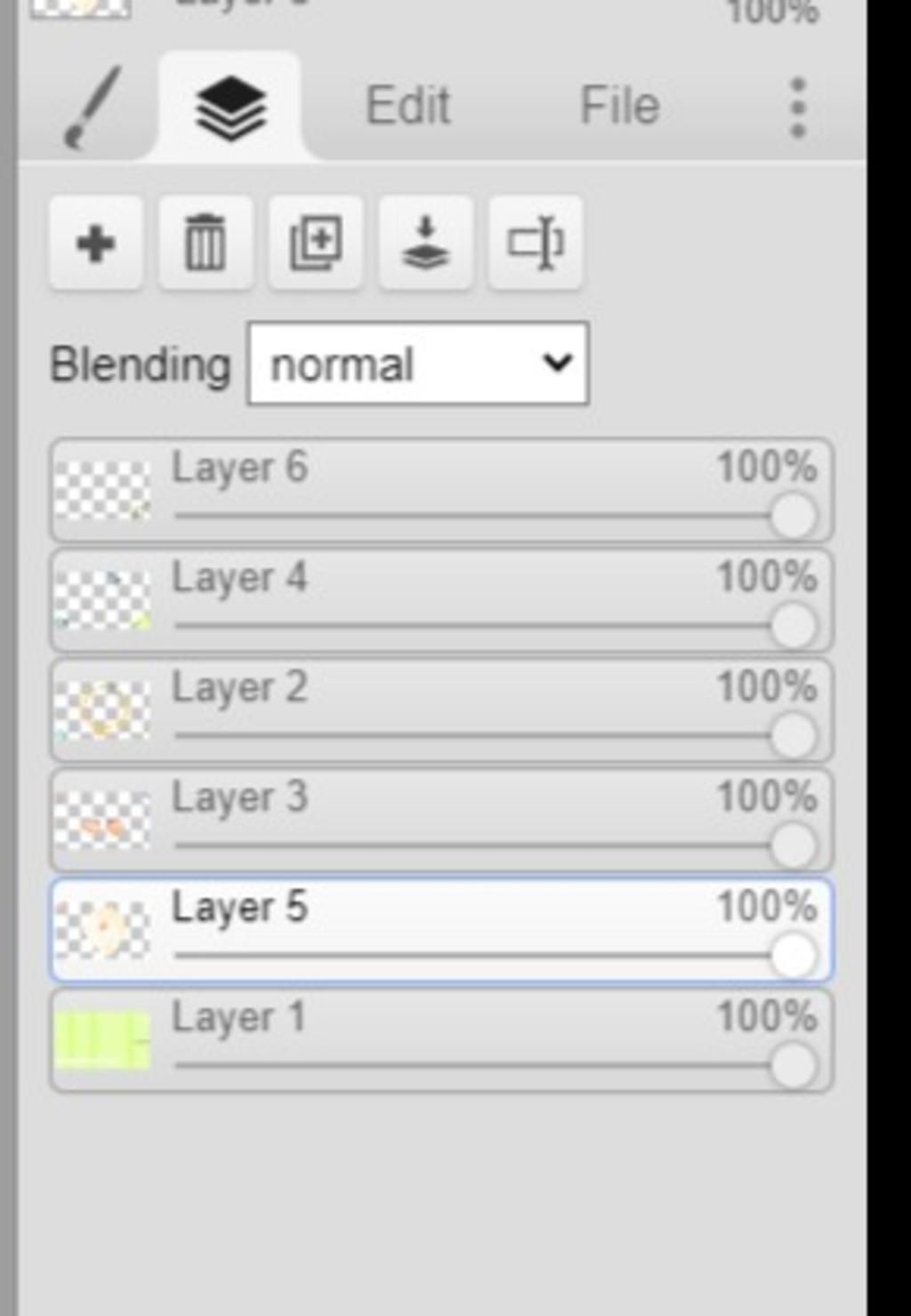
Task: Click the Layer 5 thumbnail preview
Action: [102, 930]
